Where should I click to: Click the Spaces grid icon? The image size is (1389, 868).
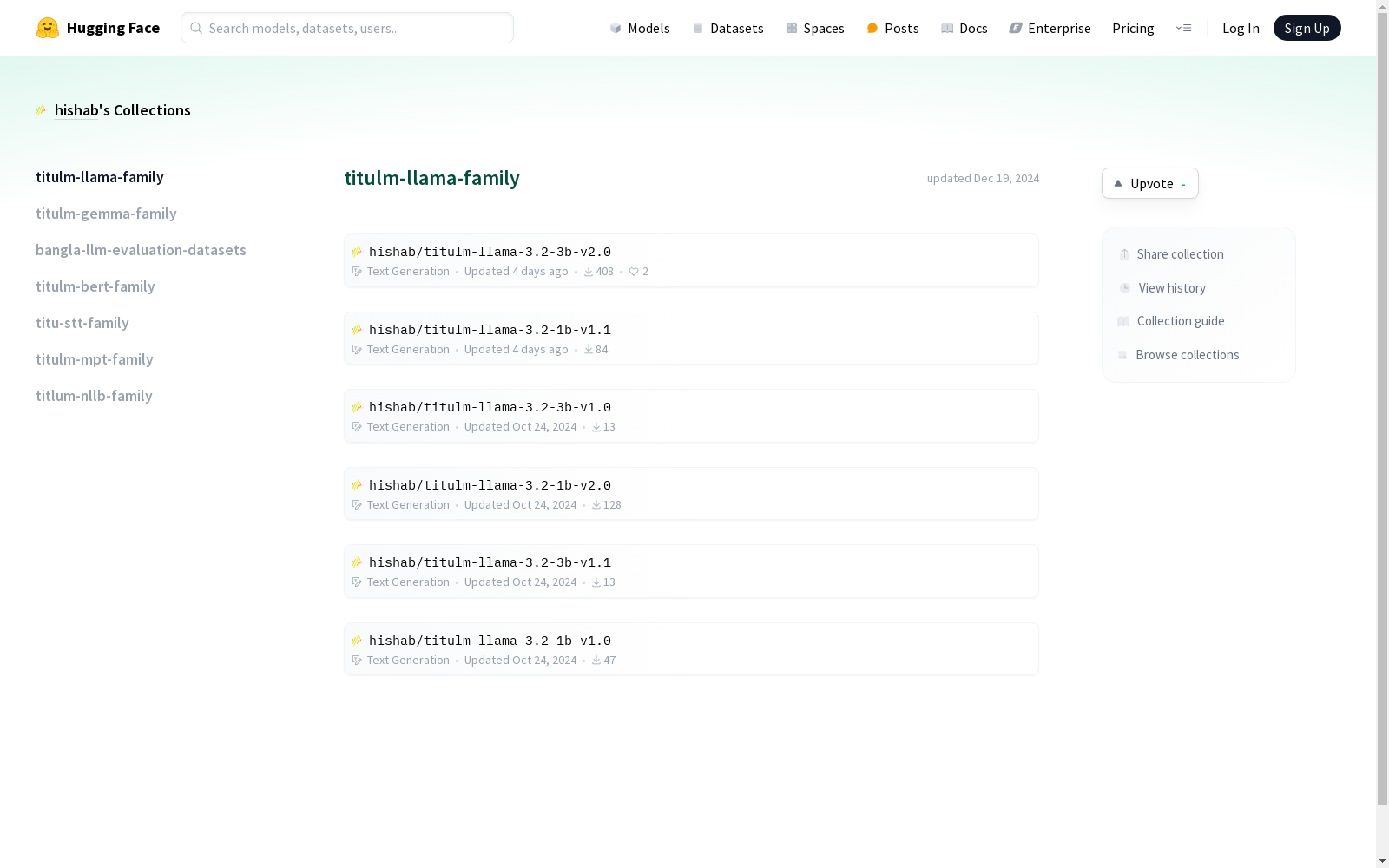[792, 28]
